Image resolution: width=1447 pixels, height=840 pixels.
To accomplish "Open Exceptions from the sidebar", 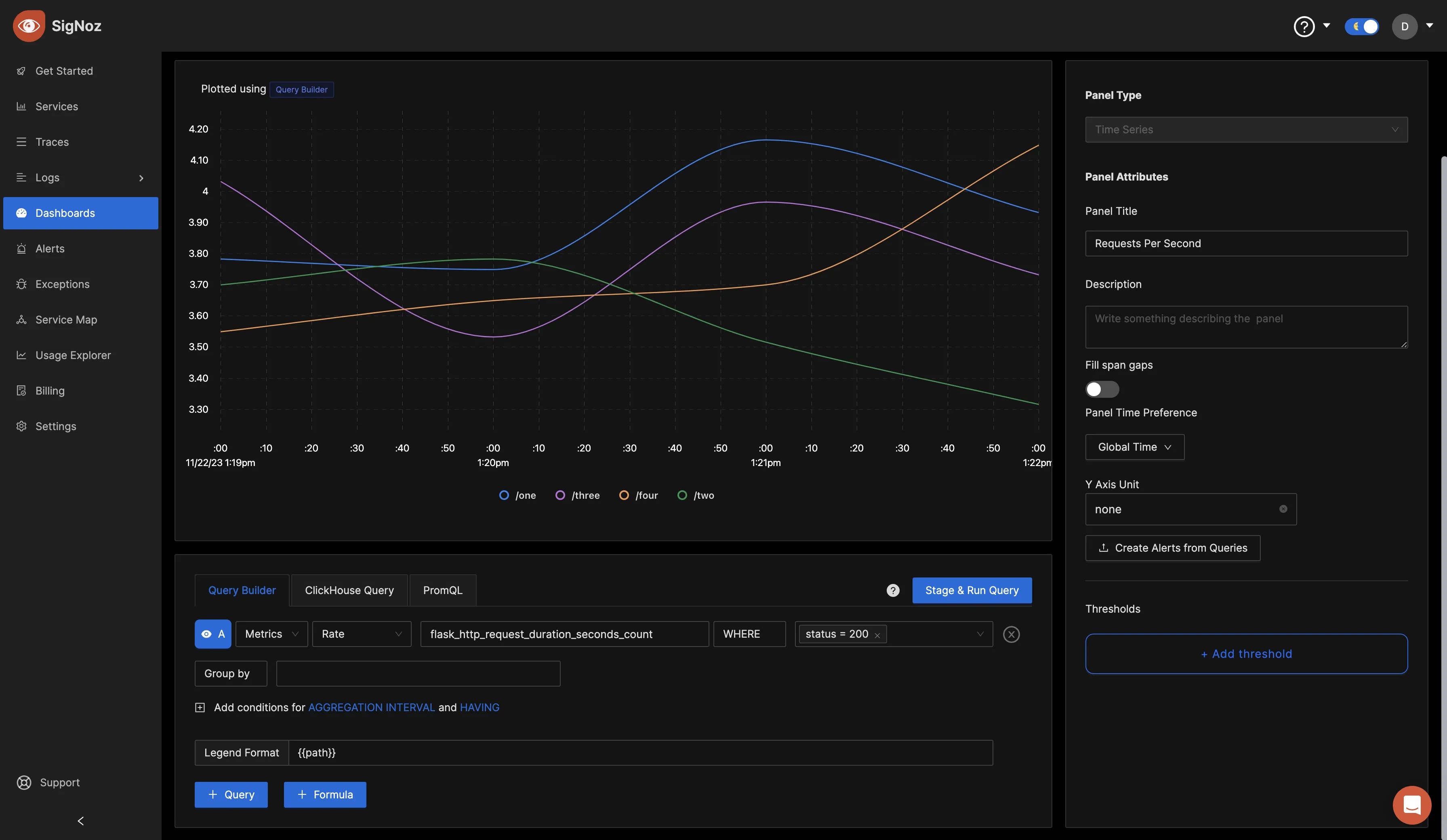I will (x=61, y=283).
